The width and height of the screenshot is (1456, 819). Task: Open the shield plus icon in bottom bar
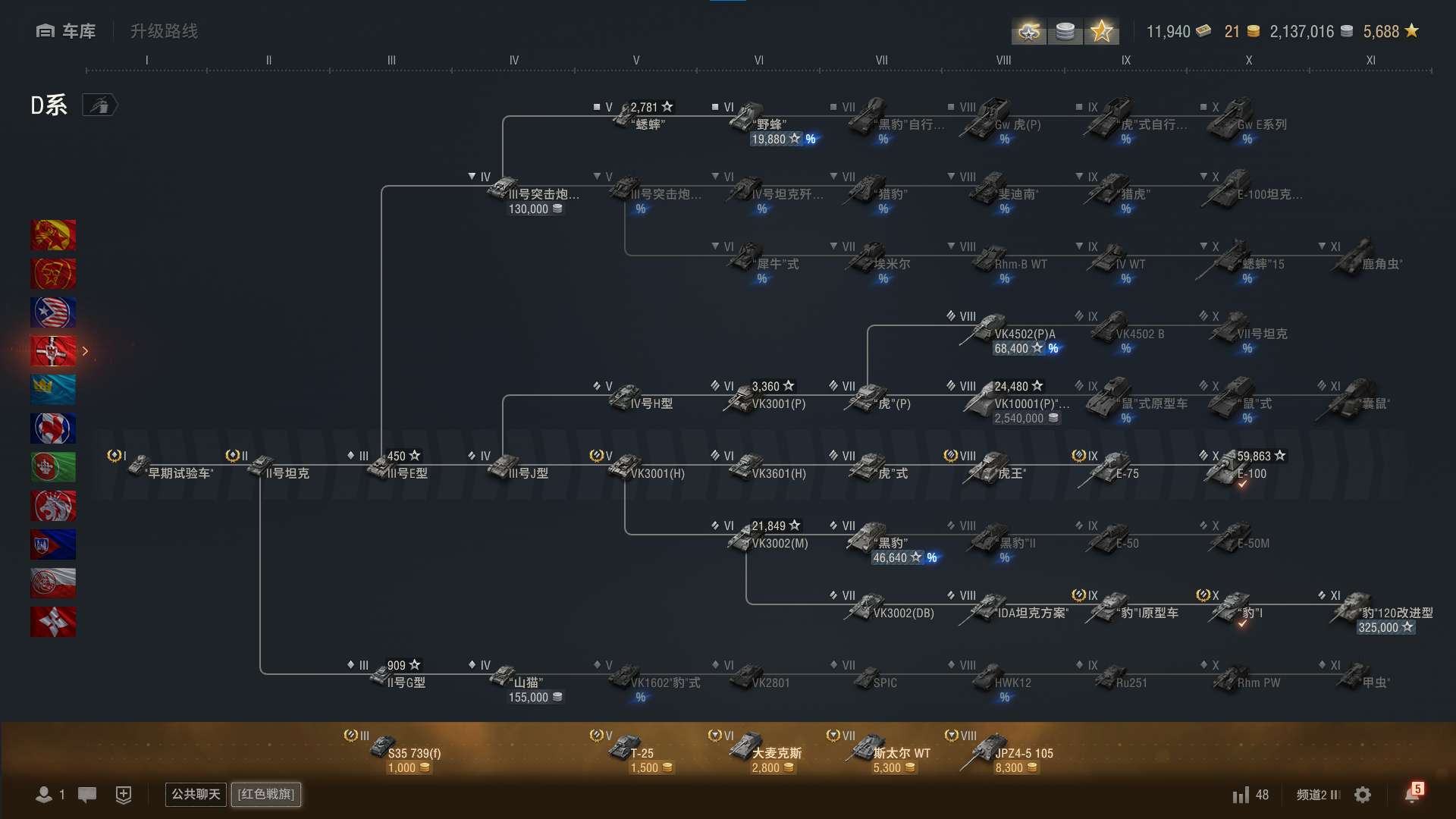click(124, 794)
